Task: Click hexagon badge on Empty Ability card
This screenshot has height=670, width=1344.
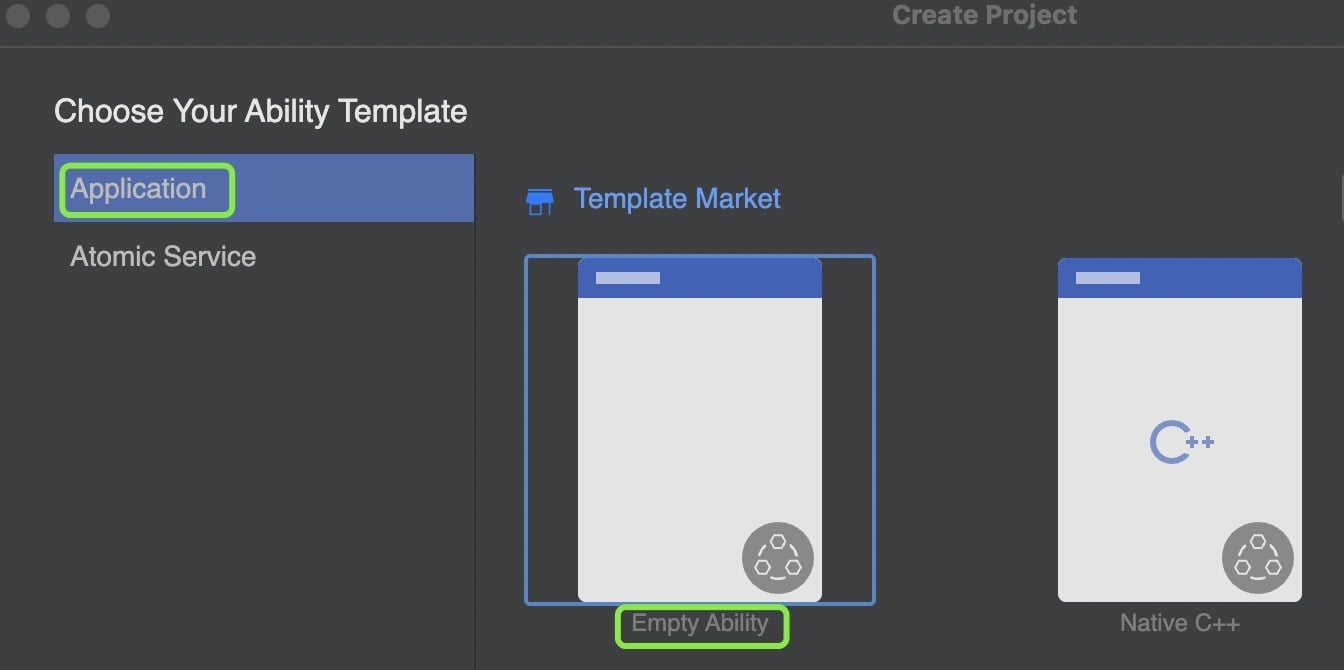Action: point(777,558)
